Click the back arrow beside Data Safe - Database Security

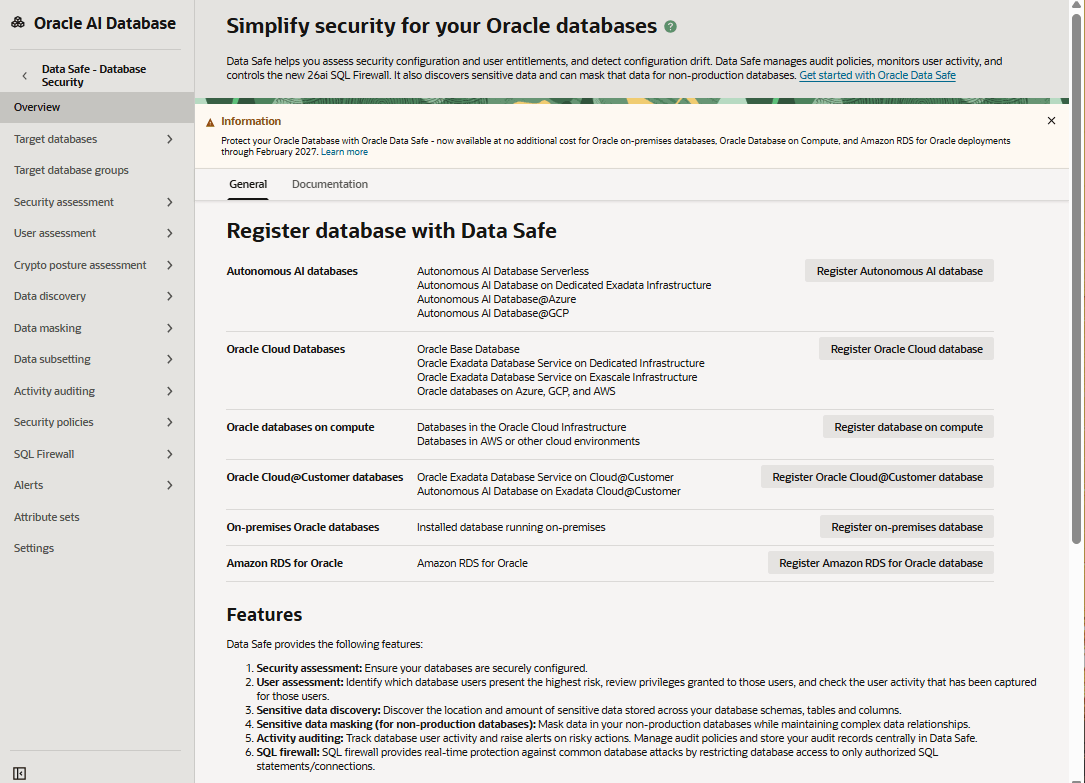(25, 75)
